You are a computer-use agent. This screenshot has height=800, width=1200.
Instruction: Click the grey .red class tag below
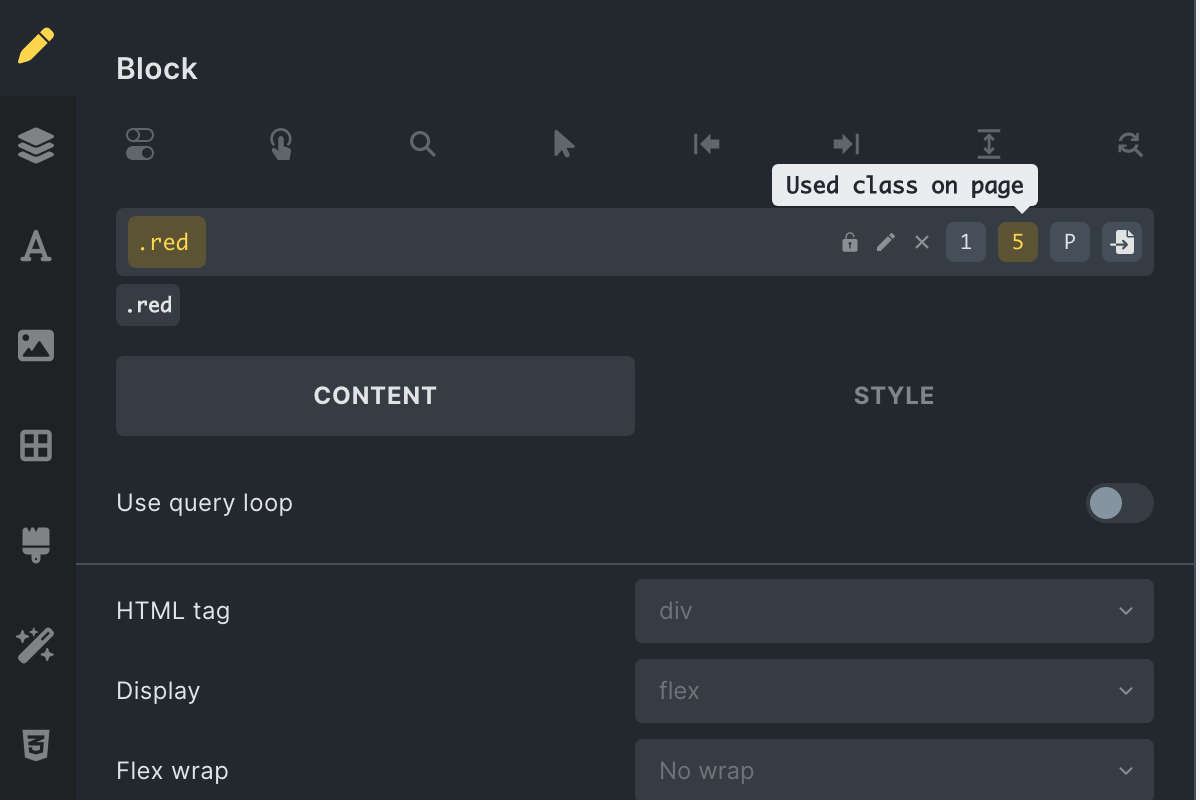[148, 305]
